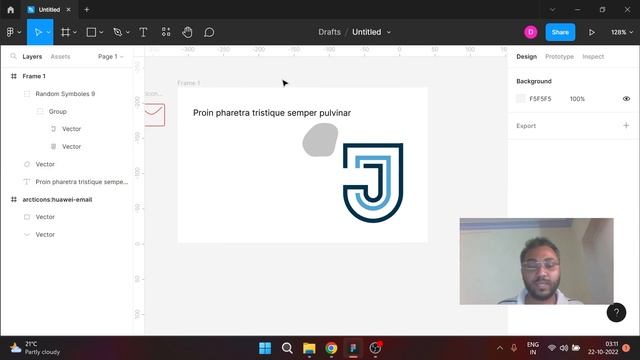Select the Rectangle shape tool
640x360 pixels.
click(x=91, y=32)
